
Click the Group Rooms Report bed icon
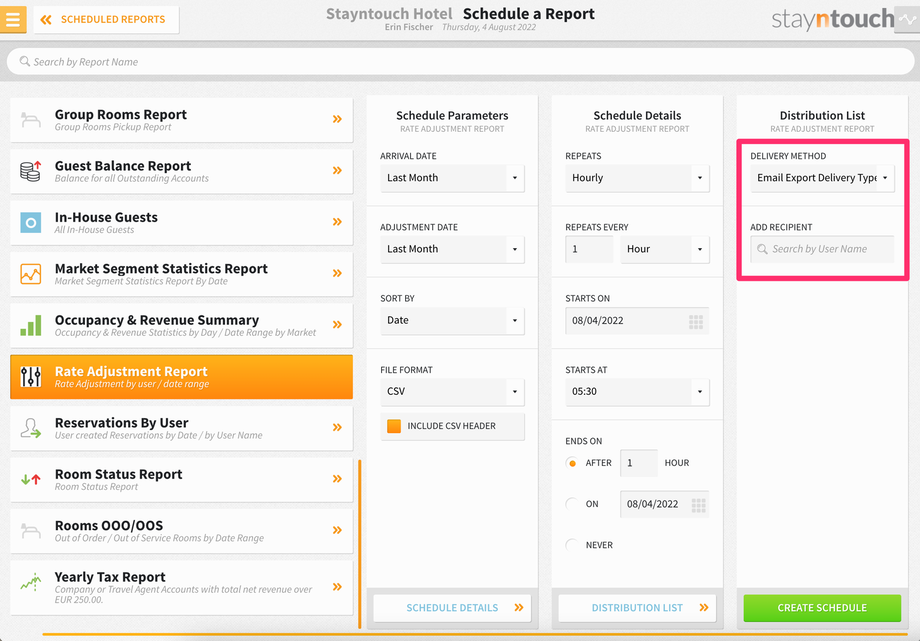(31, 120)
